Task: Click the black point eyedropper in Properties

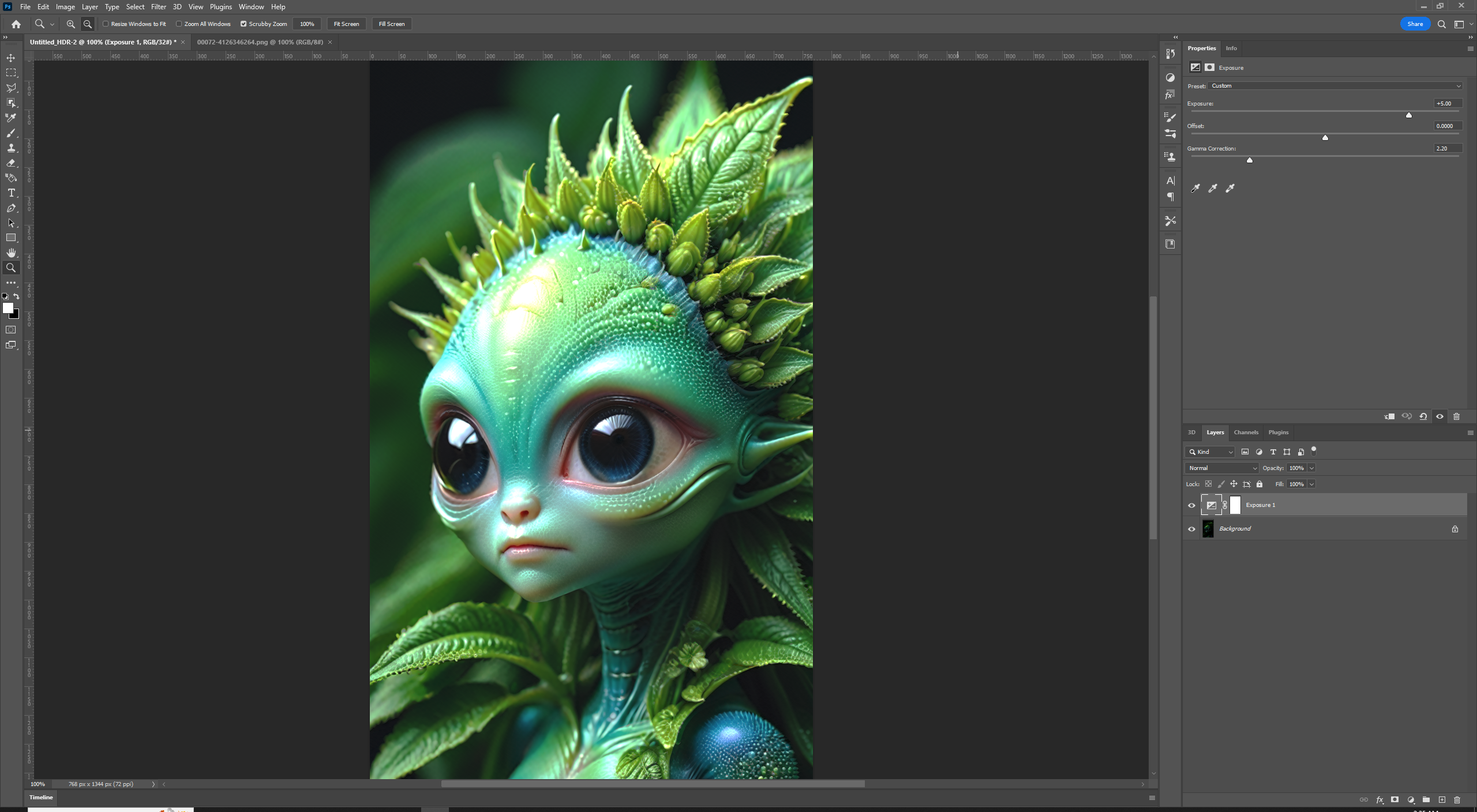Action: point(1194,189)
